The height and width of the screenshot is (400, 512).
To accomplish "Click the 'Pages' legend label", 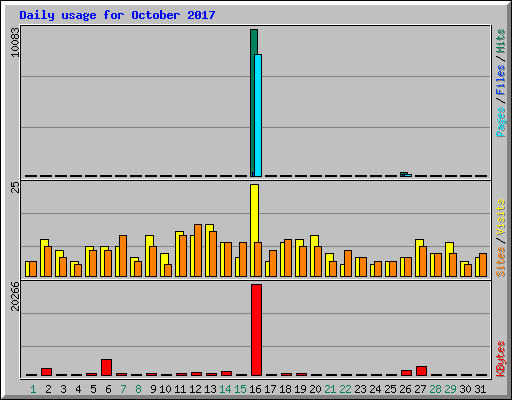I will 501,122.
